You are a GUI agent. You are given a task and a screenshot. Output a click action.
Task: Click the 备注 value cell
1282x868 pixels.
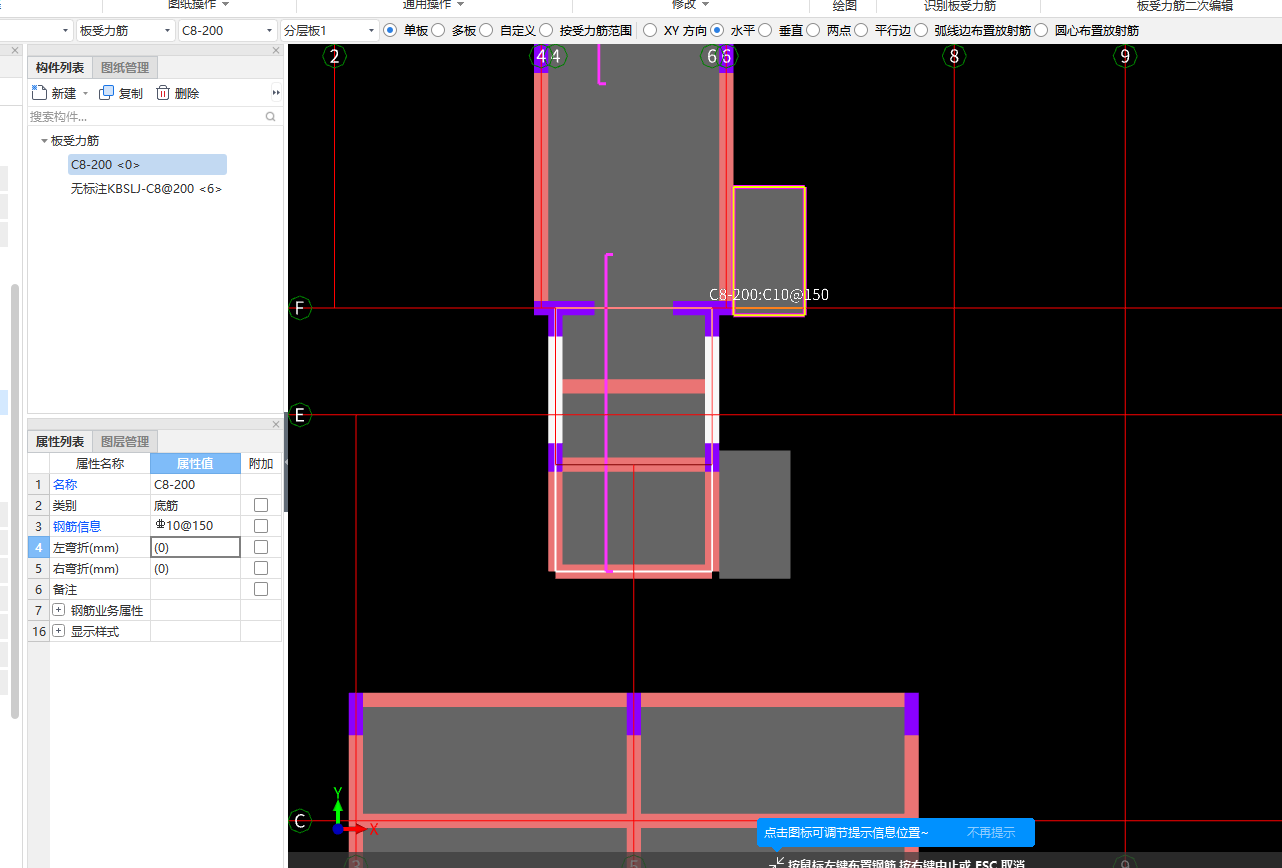pyautogui.click(x=195, y=589)
